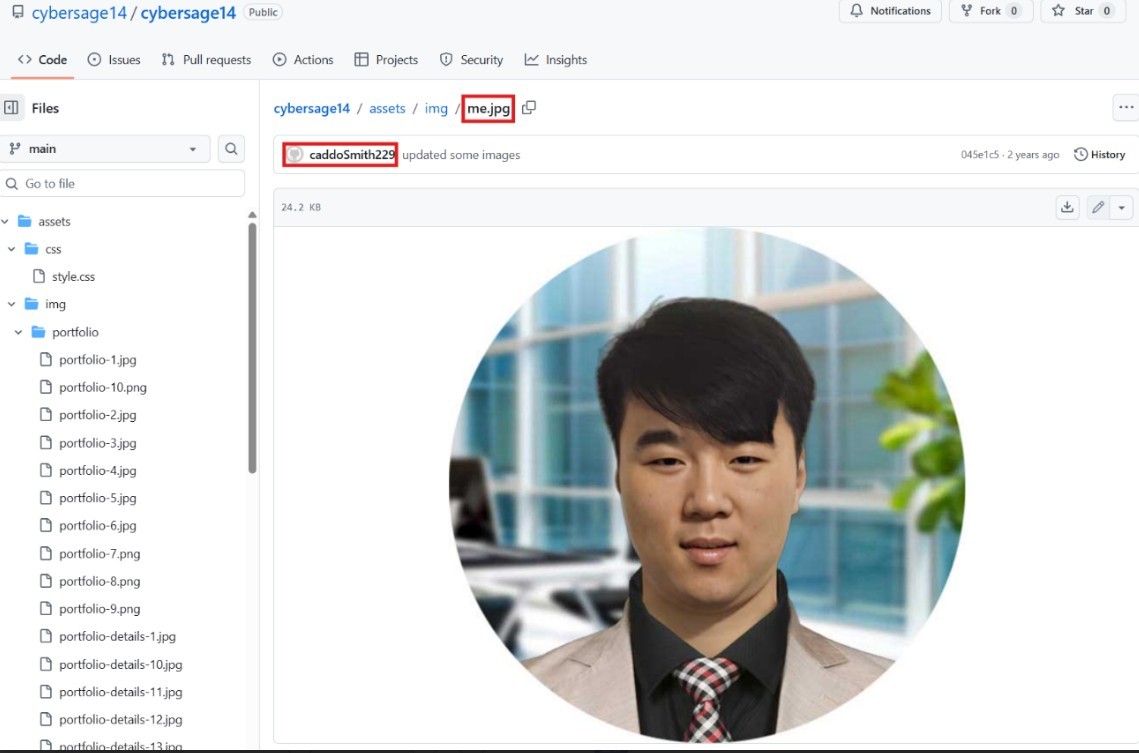Copy the file path using copy icon
This screenshot has height=753, width=1139.
[x=529, y=107]
